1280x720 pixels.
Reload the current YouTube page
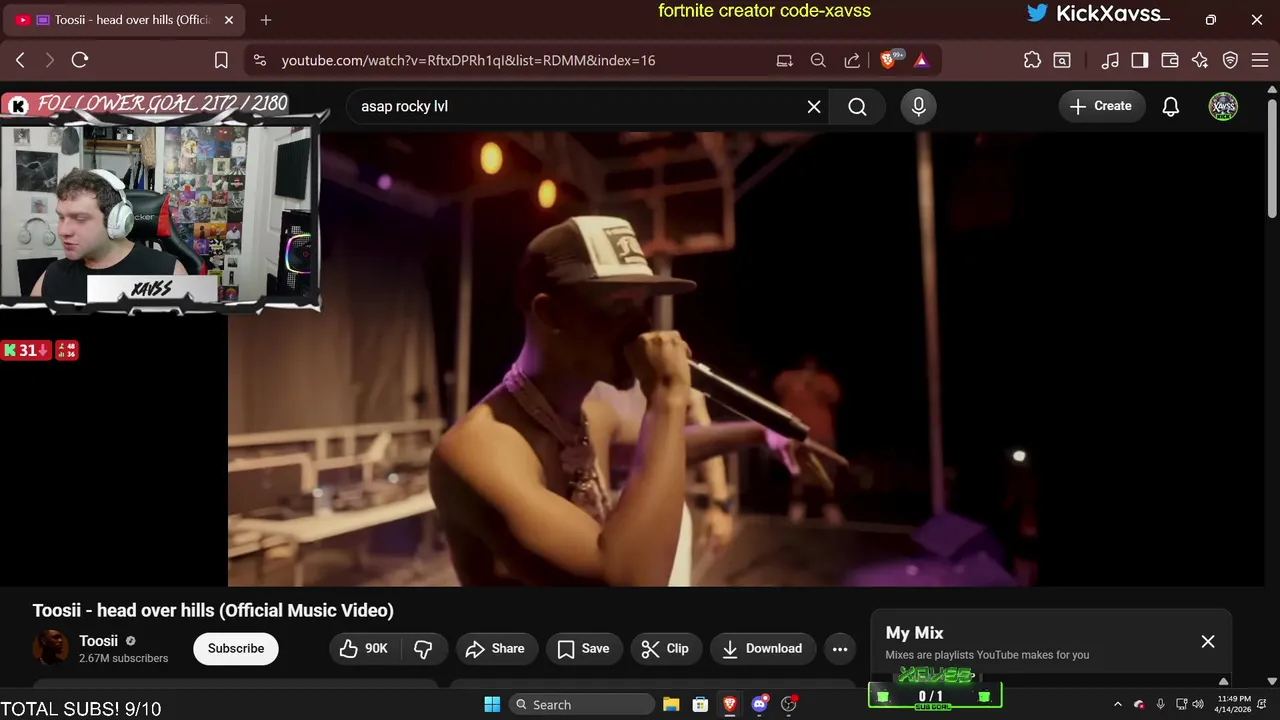(x=80, y=60)
